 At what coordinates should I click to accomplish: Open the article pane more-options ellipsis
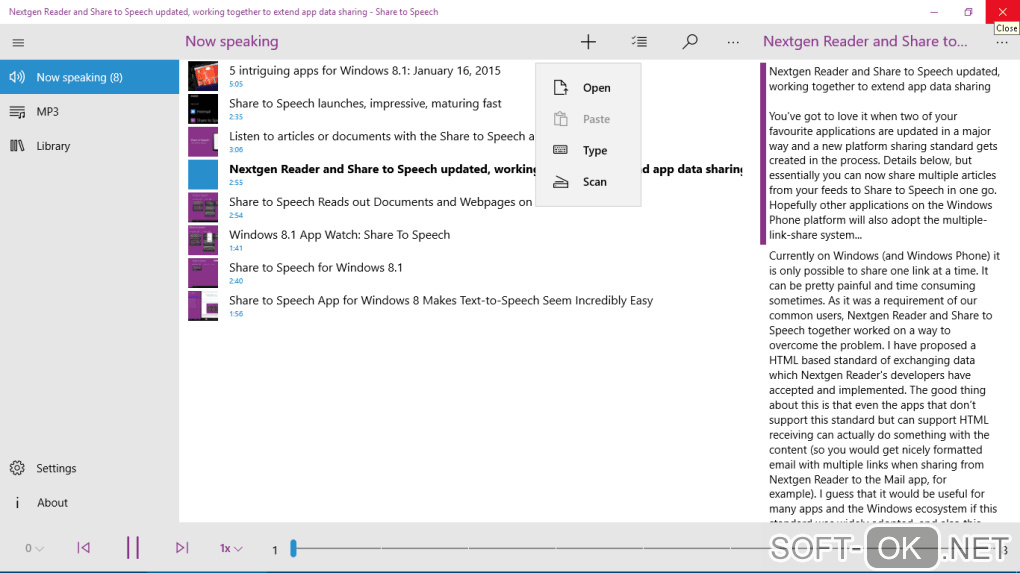[1002, 43]
